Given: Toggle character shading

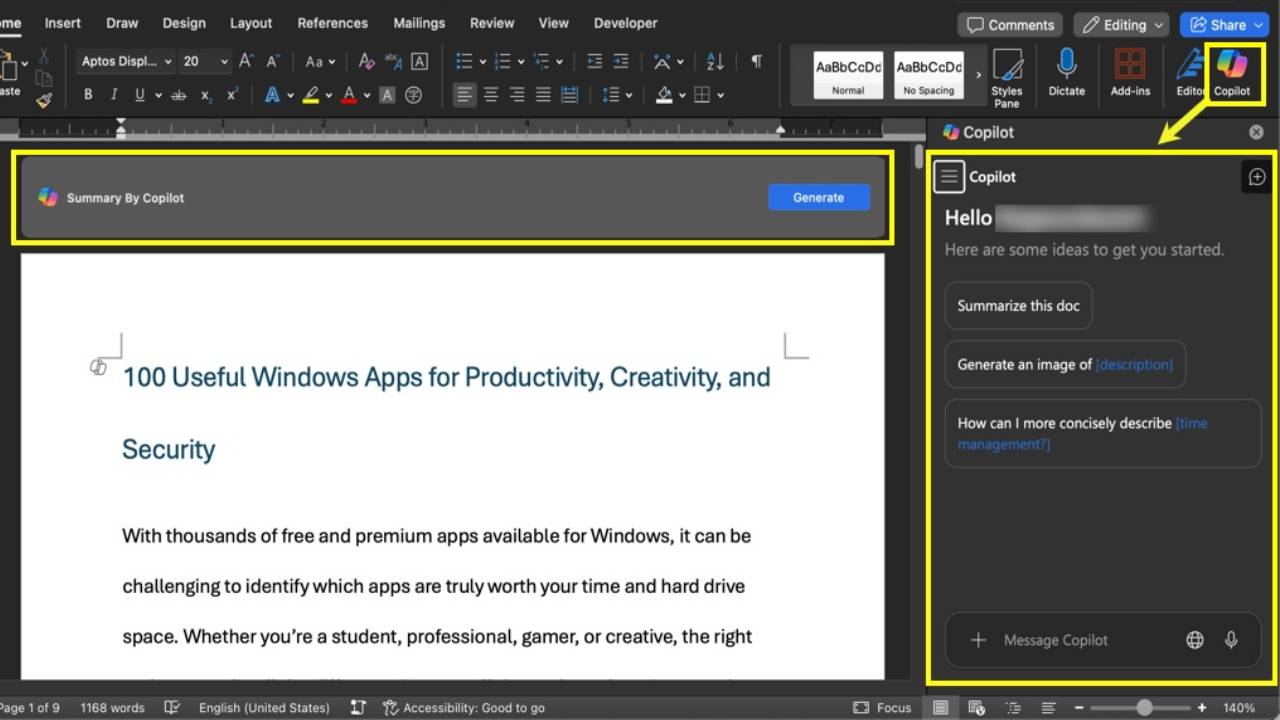Looking at the screenshot, I should pos(387,95).
